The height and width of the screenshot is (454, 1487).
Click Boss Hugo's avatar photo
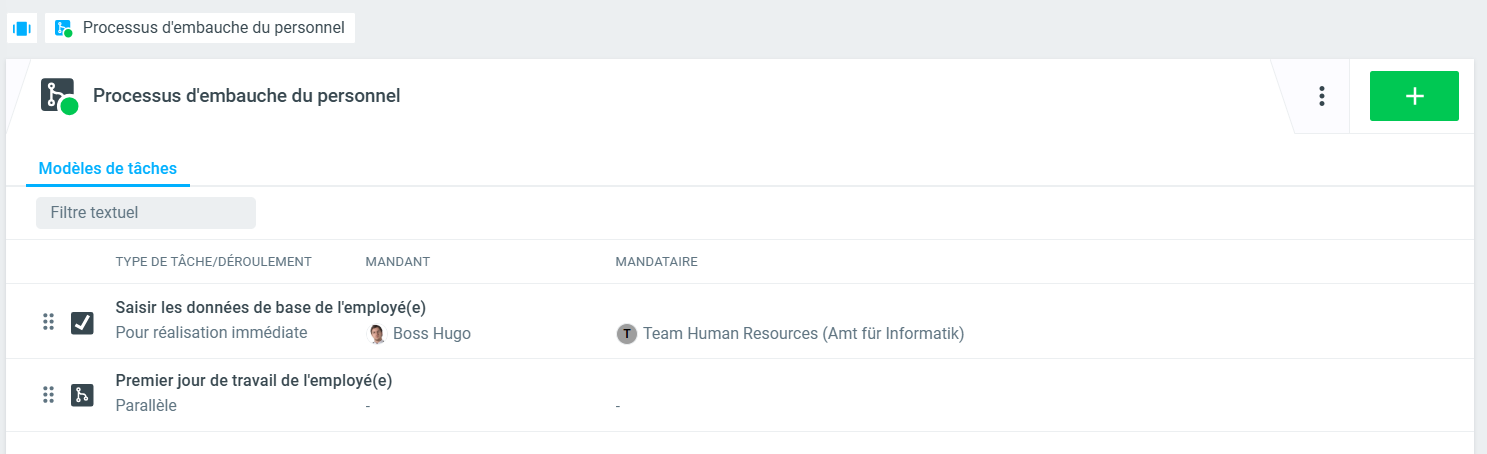pyautogui.click(x=377, y=334)
